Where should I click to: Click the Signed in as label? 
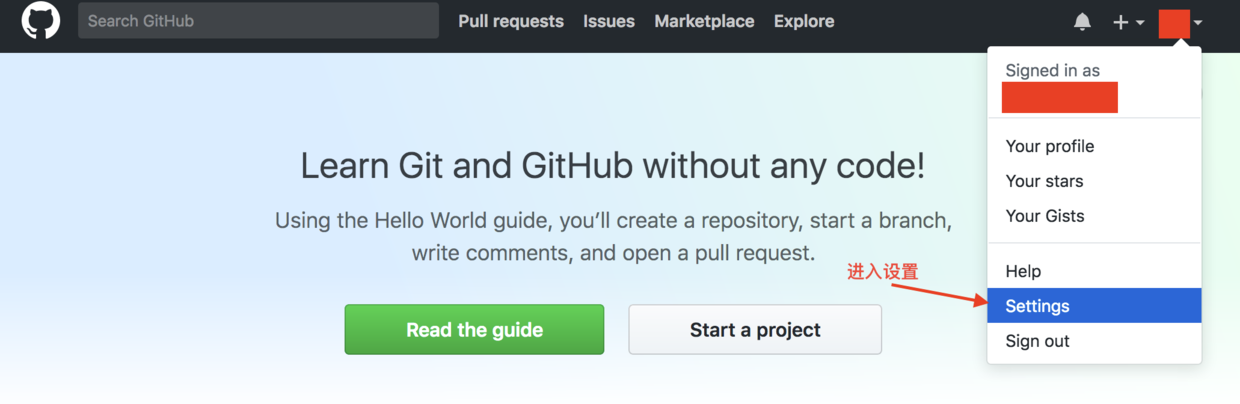pos(1052,71)
